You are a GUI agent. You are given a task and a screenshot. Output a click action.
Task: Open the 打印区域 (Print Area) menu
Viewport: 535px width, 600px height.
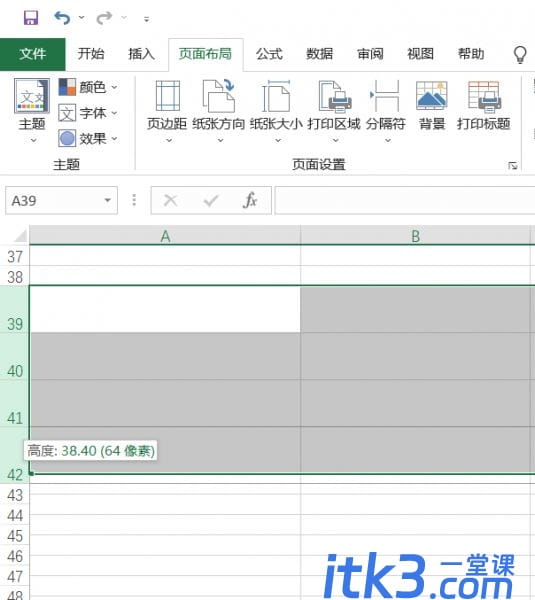pos(334,111)
